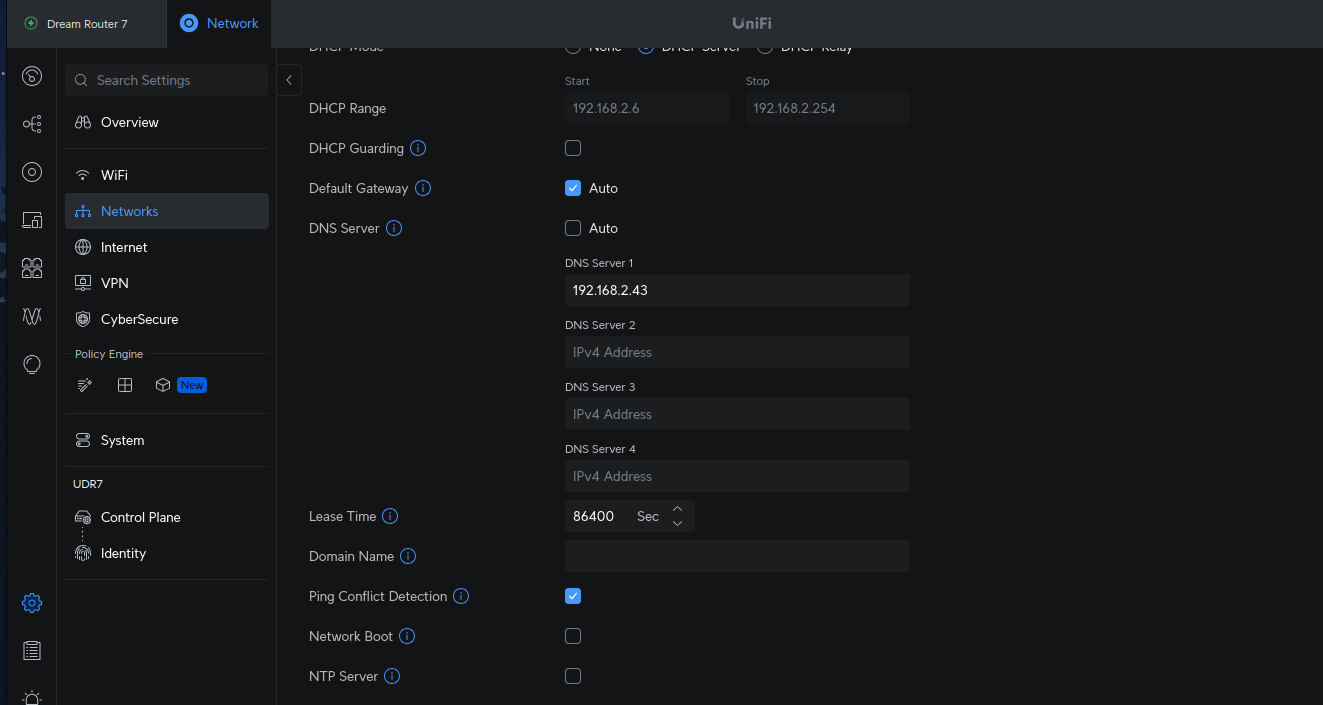This screenshot has height=705, width=1323.
Task: Open the Insights lightbulb icon
Action: (31, 364)
